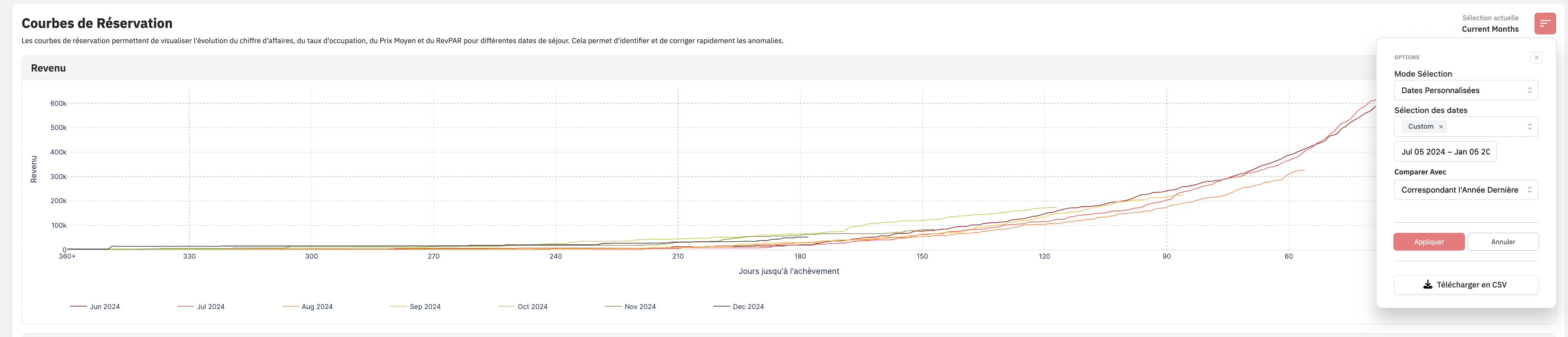Screen dimensions: 1568x337
Task: Click Jours jusqu'à l'achèvement axis title
Action: tap(789, 271)
